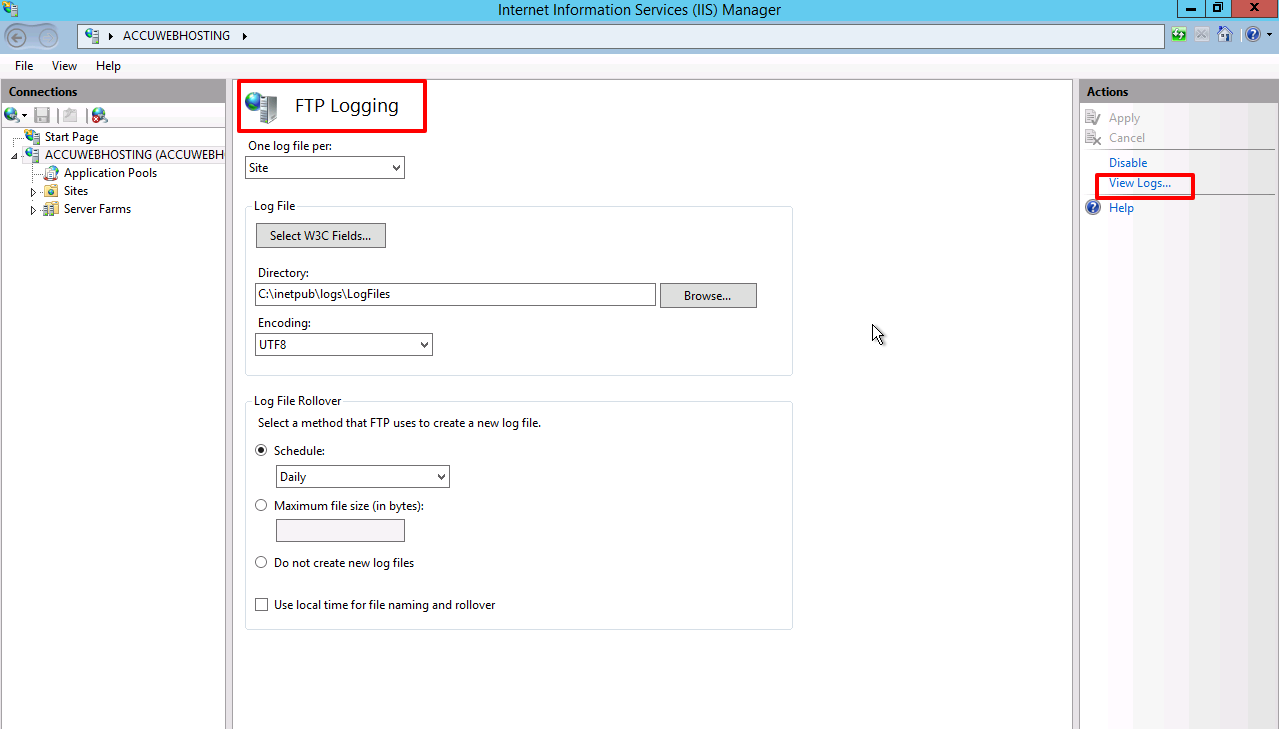
Task: Select the Application Pools node icon
Action: [x=49, y=172]
